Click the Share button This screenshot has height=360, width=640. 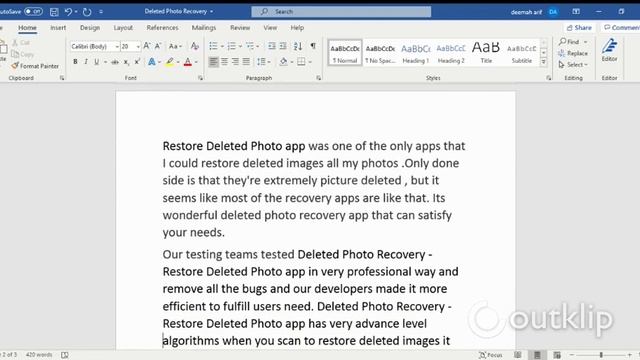(x=579, y=28)
